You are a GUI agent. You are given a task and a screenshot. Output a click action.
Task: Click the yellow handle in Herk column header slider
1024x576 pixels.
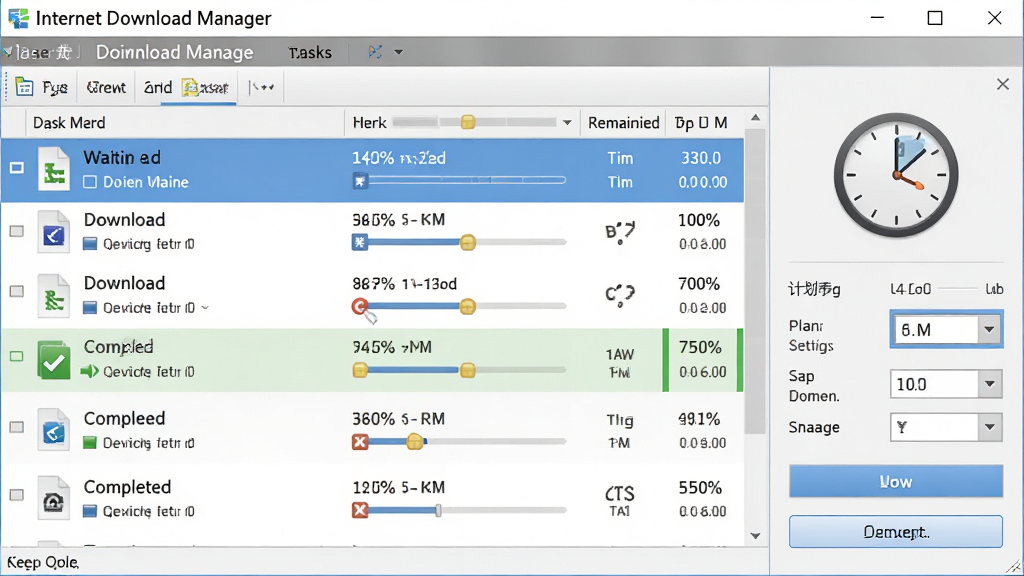coord(468,122)
